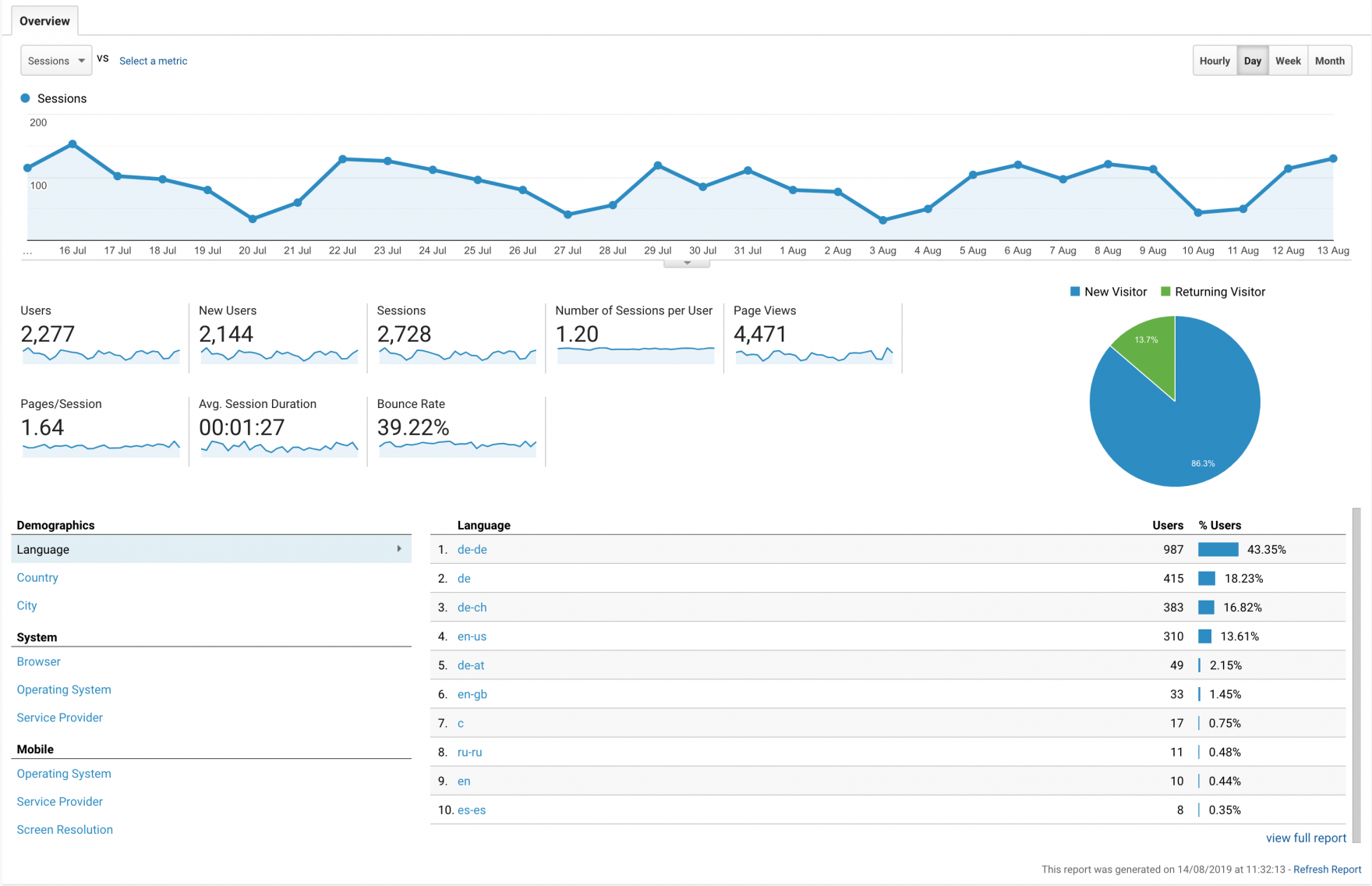Click the 'Select a metric' link
The image size is (1372, 886).
153,61
